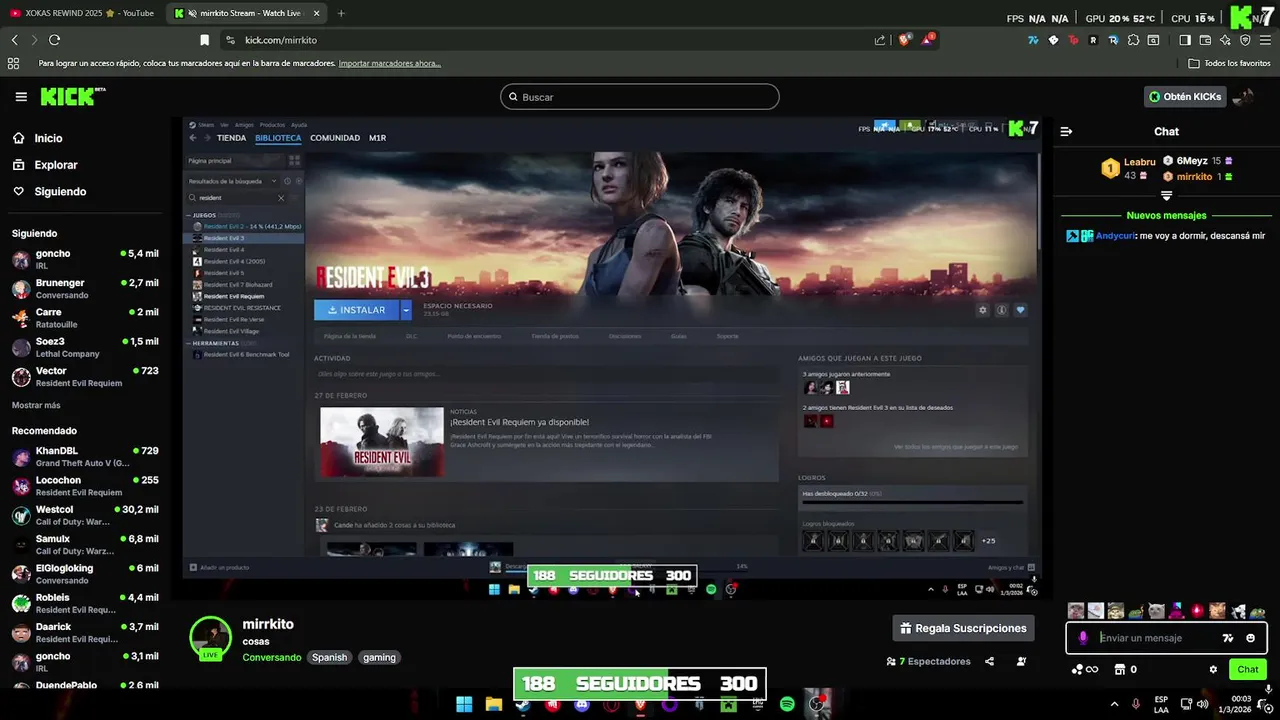
Task: Open the emoji picker in chat input
Action: pyautogui.click(x=1250, y=638)
